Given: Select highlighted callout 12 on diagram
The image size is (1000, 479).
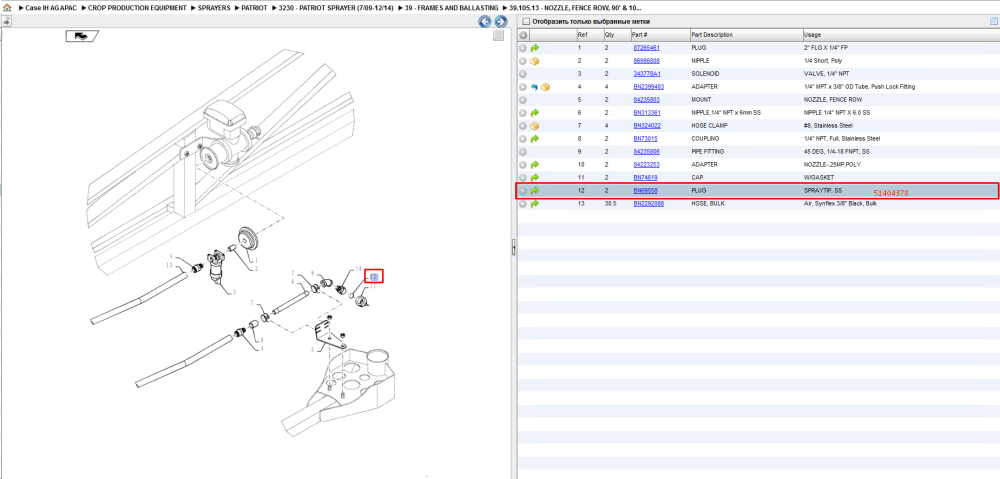Looking at the screenshot, I should 374,276.
